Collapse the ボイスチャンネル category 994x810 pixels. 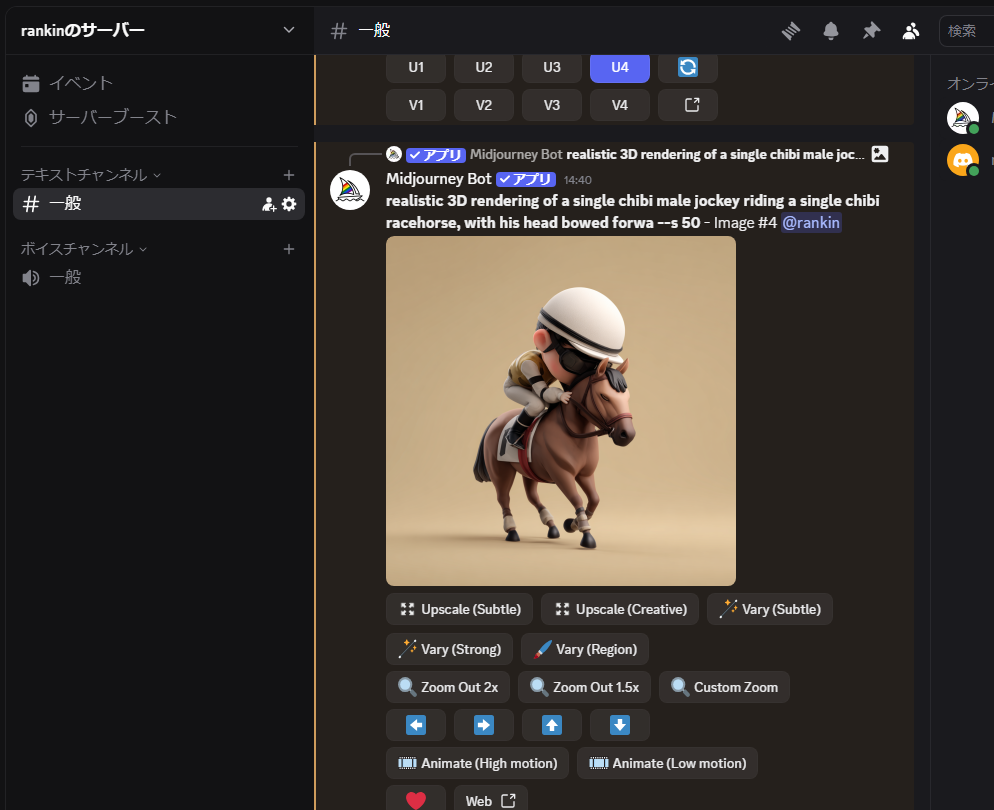tap(84, 249)
